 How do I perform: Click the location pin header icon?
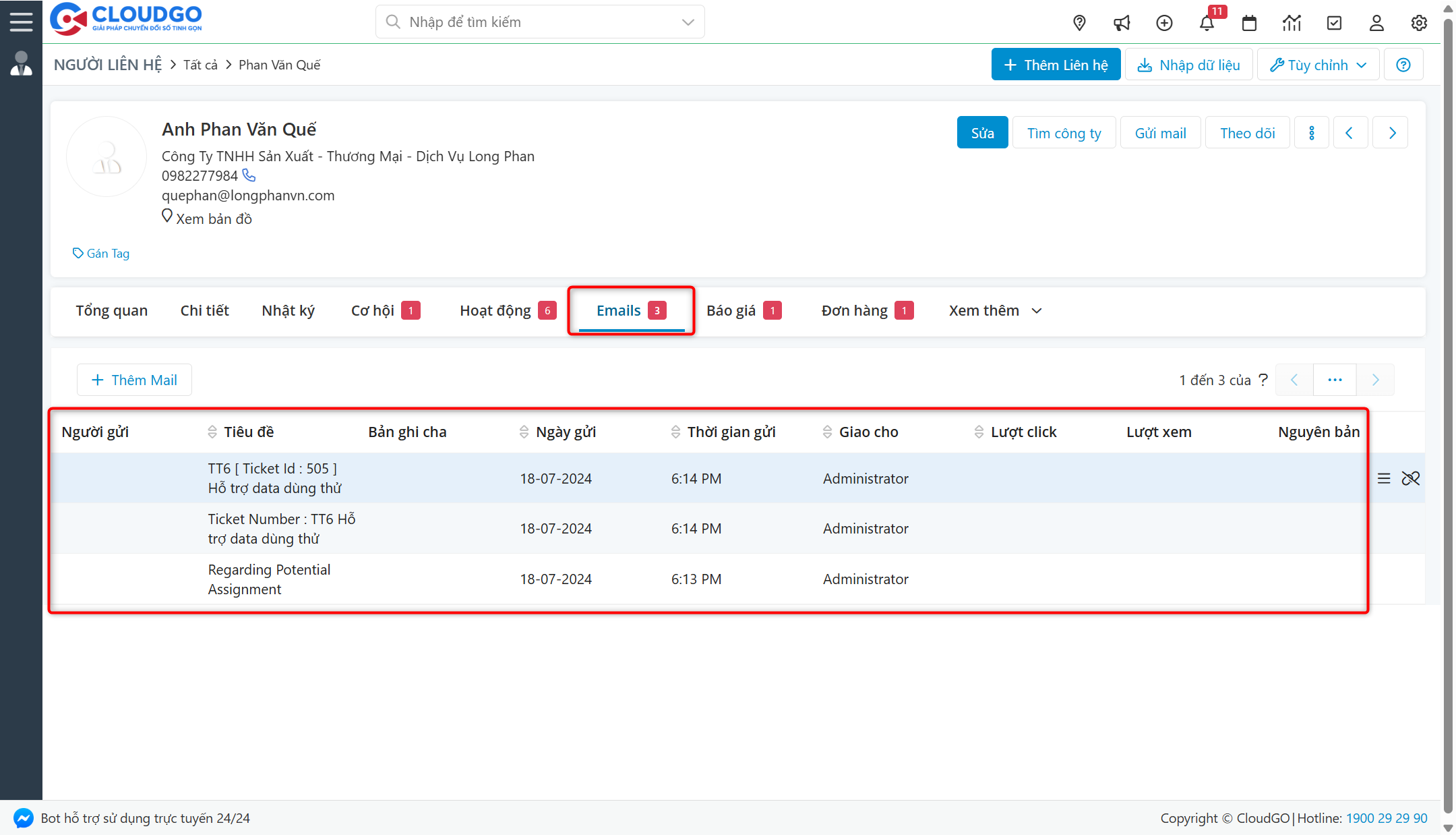click(1079, 23)
